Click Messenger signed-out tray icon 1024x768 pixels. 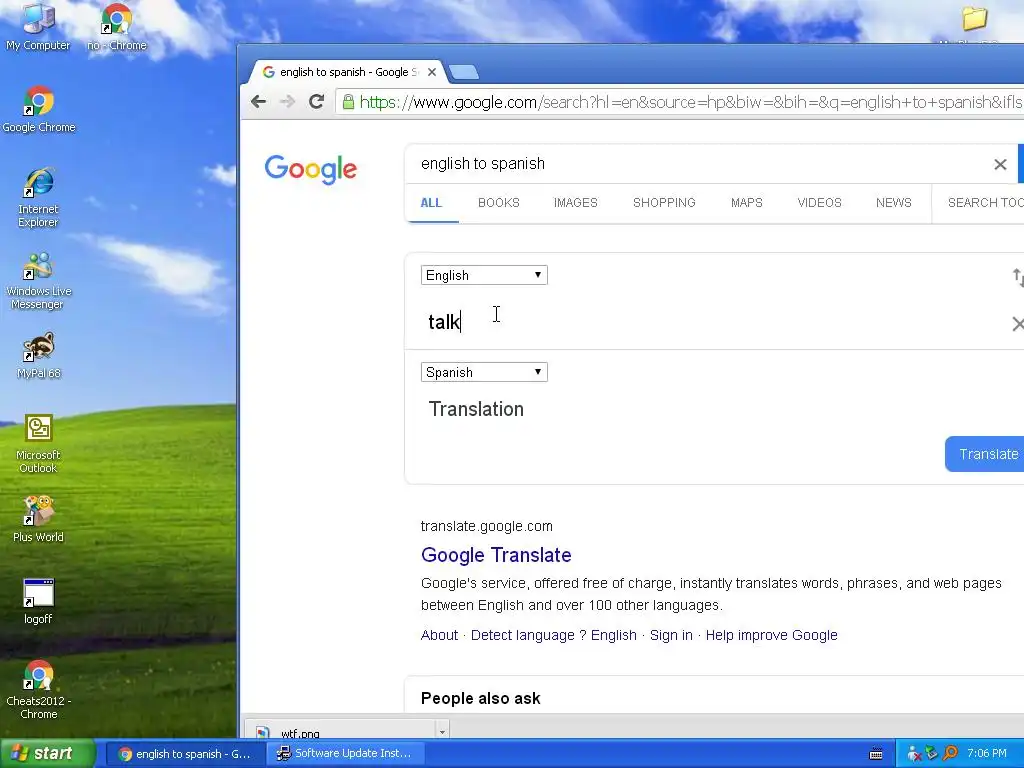tap(914, 754)
